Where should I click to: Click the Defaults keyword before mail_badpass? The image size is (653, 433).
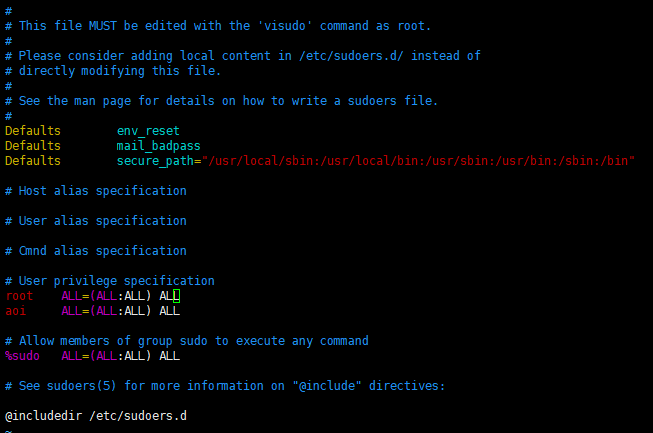[32, 146]
